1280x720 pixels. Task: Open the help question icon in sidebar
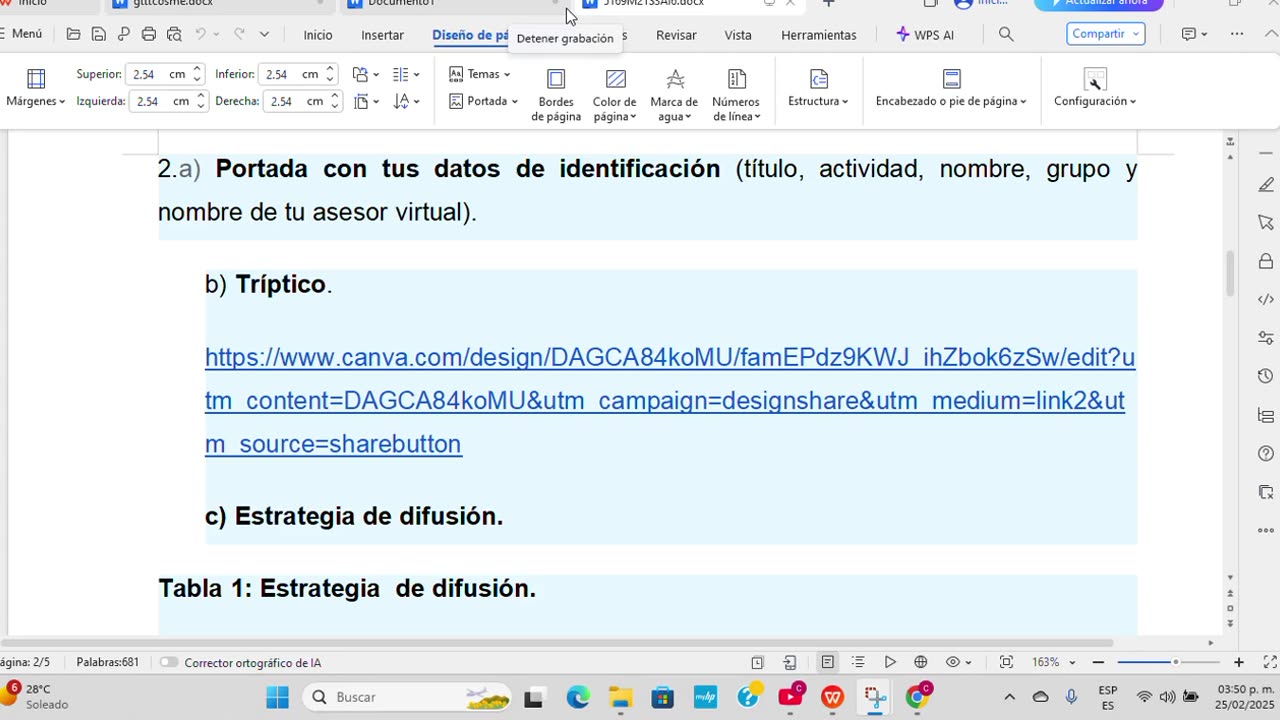(1266, 453)
